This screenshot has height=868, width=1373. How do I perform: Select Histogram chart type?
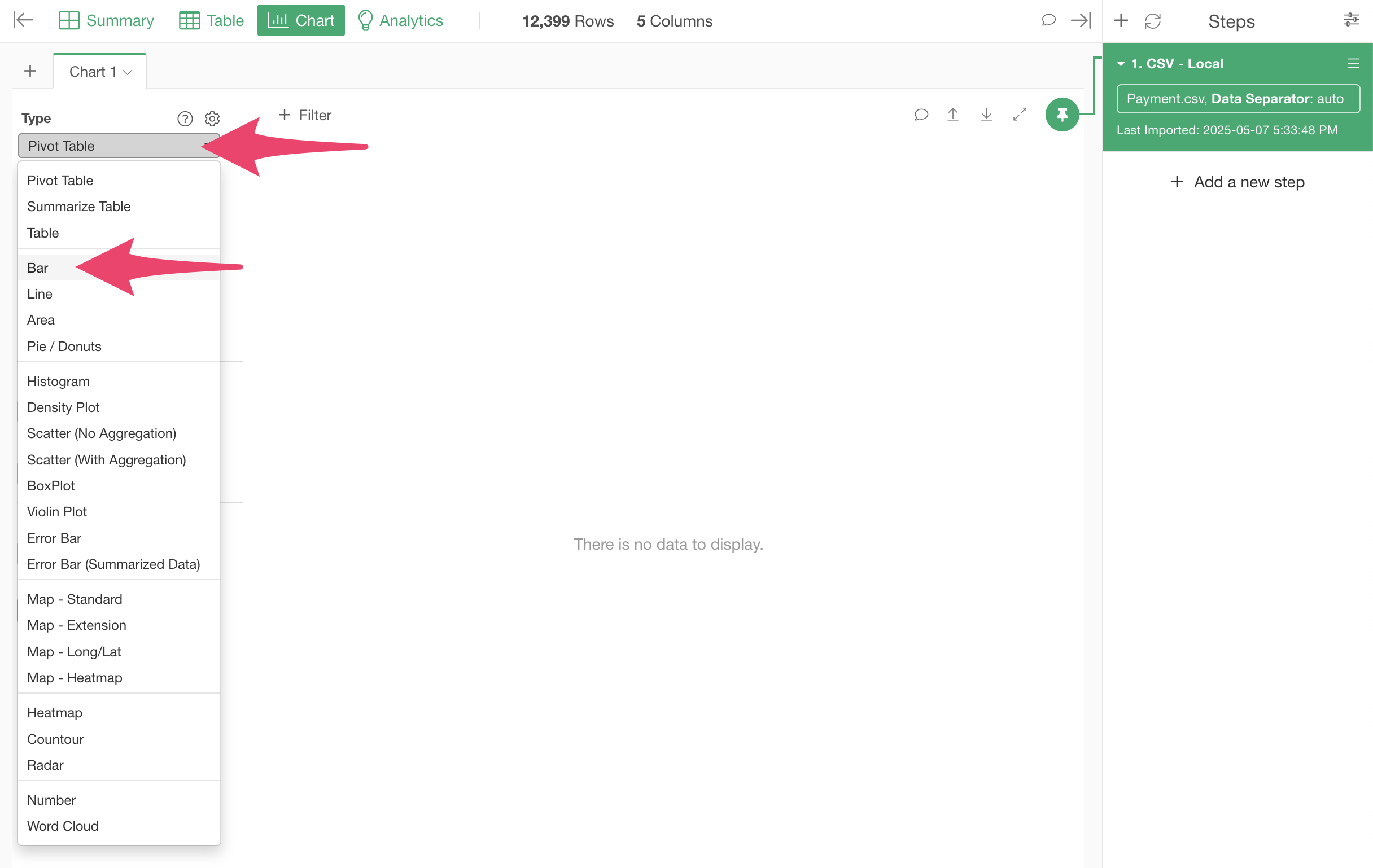coord(119,382)
